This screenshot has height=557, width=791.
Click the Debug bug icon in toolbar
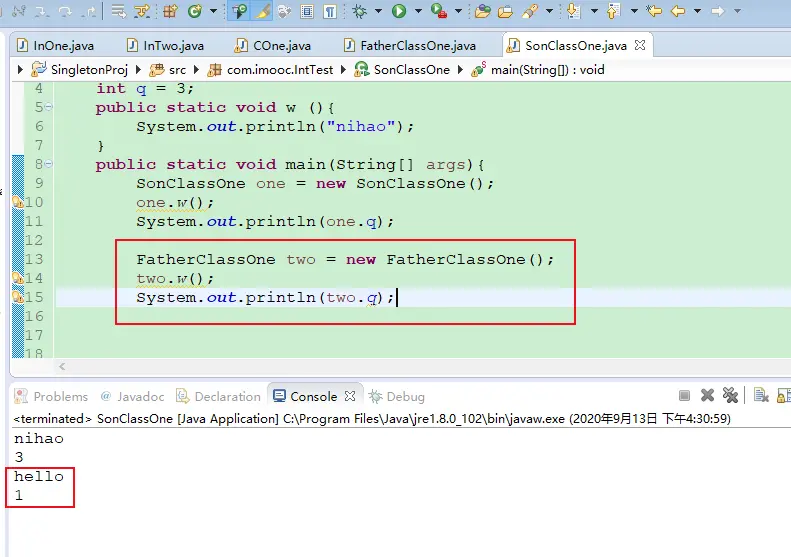[360, 12]
